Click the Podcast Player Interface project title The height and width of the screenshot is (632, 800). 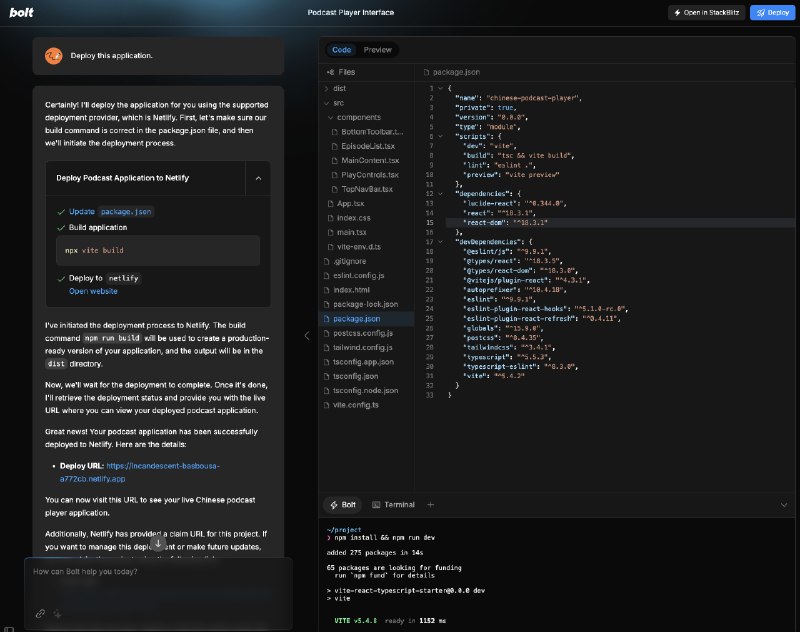click(351, 13)
